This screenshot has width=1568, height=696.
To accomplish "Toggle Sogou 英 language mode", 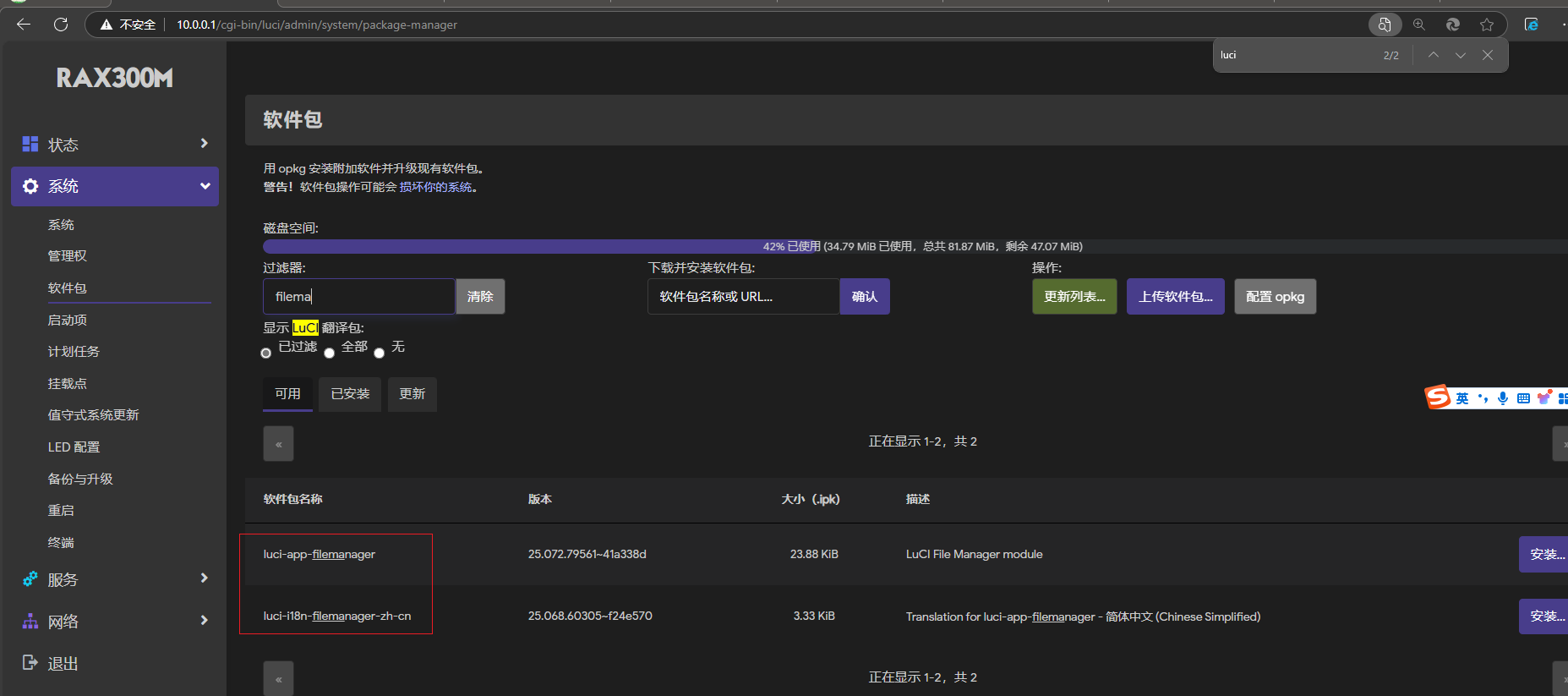I will click(1462, 398).
